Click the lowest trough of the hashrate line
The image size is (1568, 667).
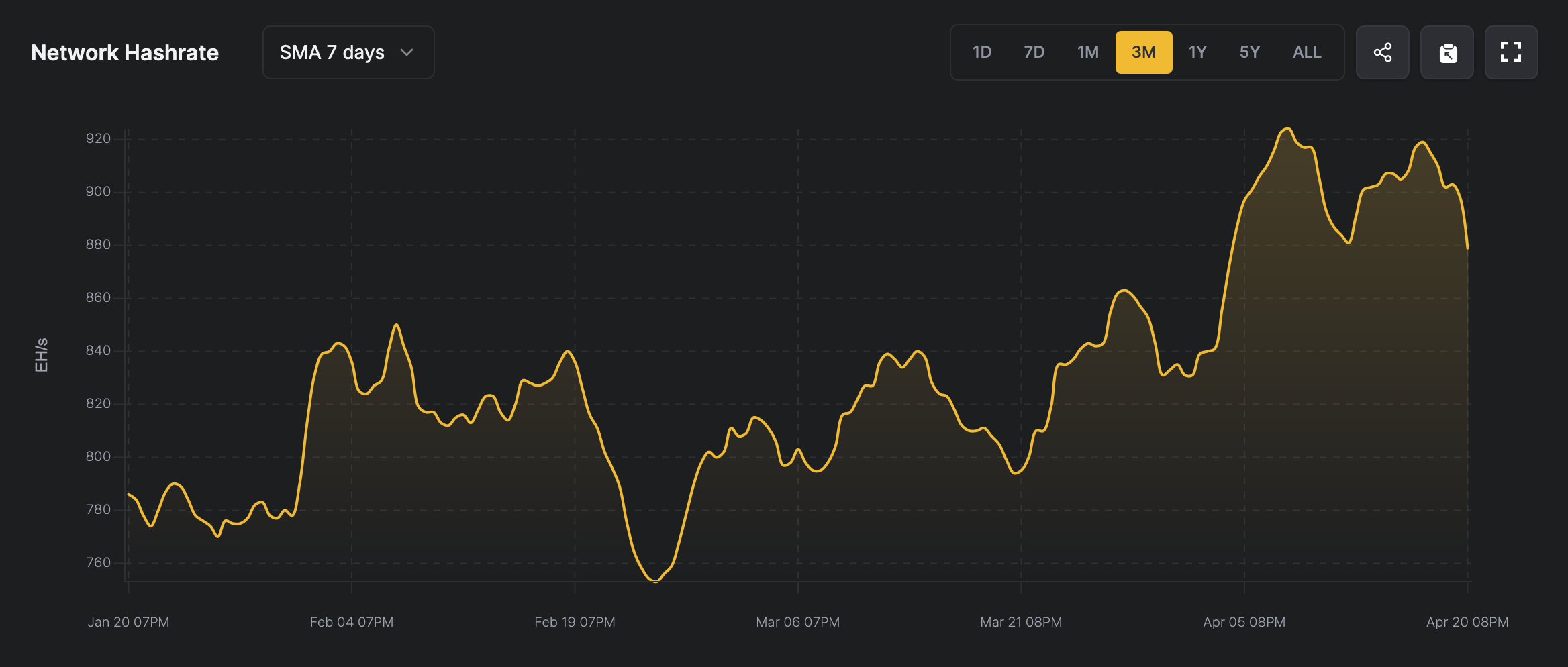655,581
